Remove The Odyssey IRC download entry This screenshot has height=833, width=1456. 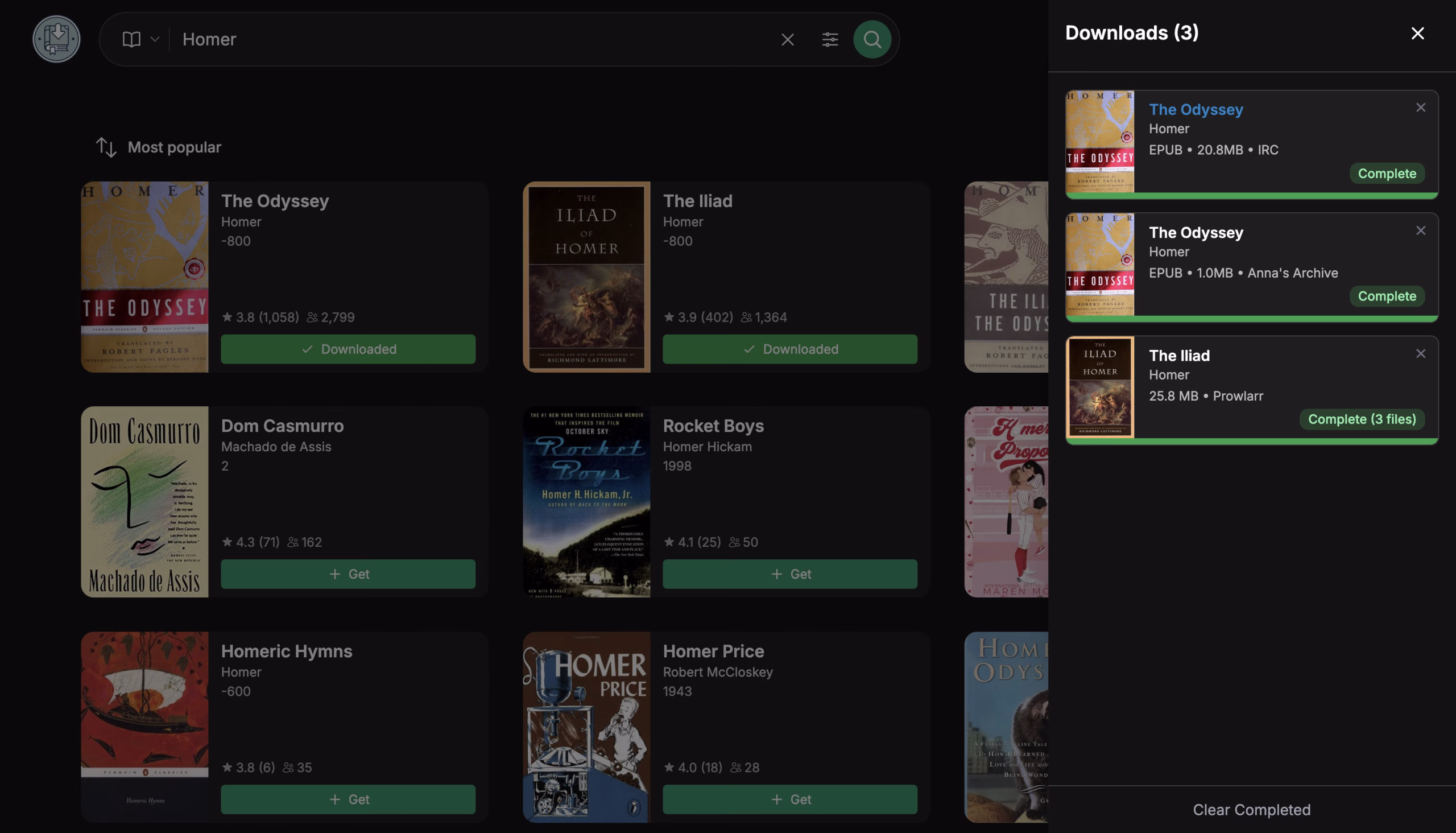(x=1421, y=108)
